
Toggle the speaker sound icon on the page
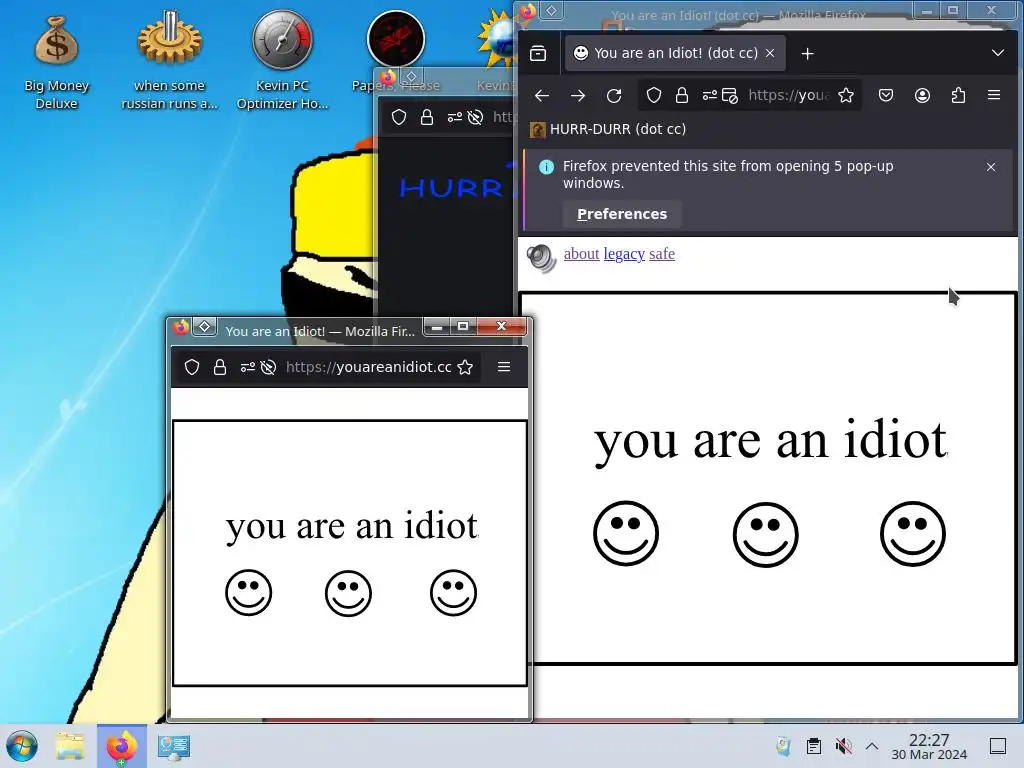pos(541,258)
